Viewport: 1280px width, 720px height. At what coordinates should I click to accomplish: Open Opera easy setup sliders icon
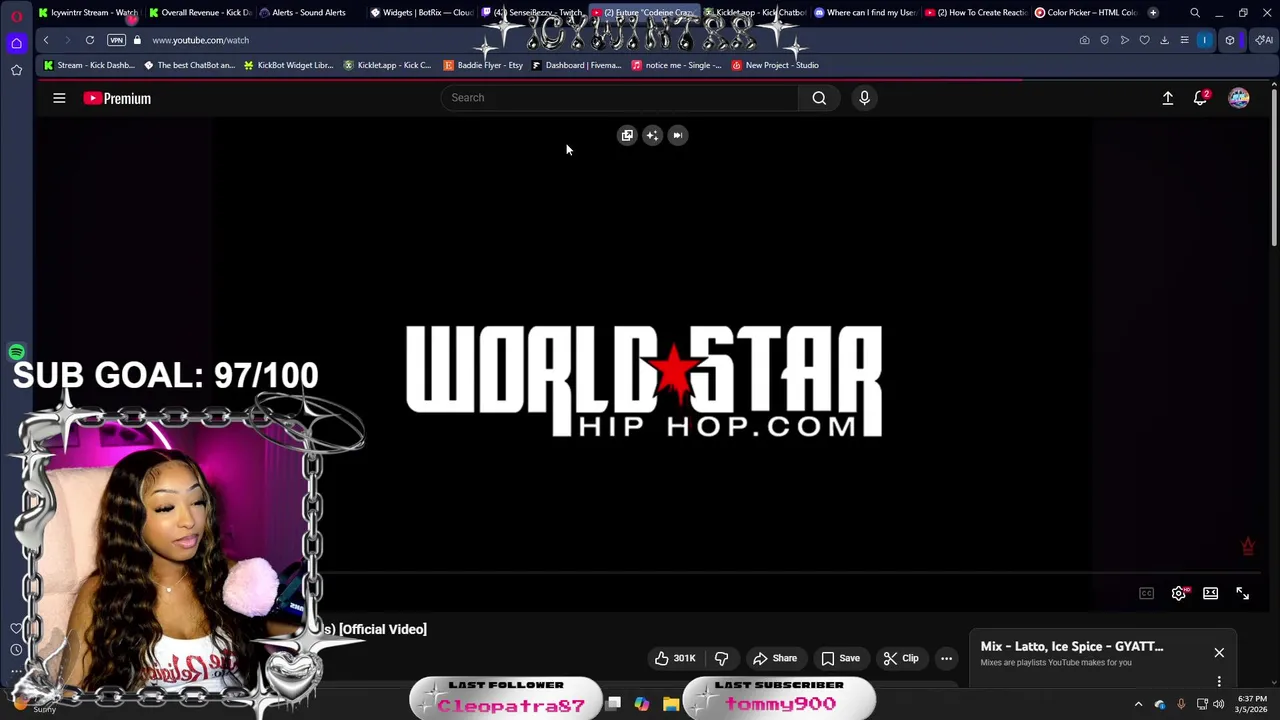(x=1184, y=40)
